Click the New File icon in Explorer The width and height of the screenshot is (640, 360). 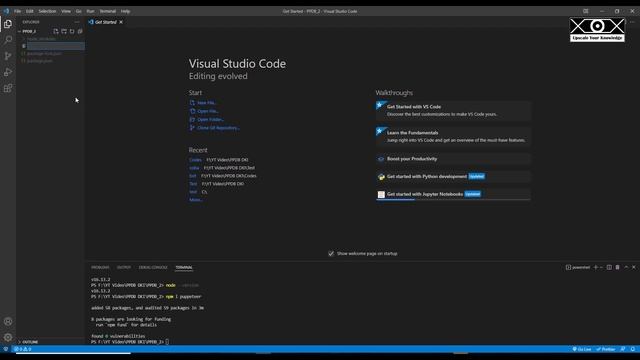click(x=56, y=31)
